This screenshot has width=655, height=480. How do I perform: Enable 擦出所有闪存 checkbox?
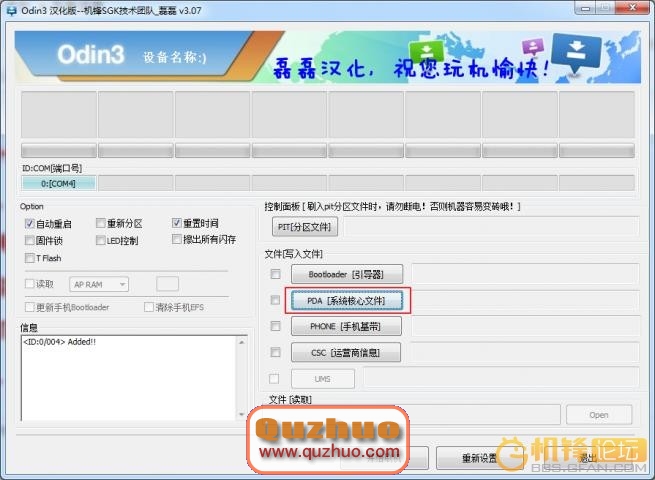176,239
